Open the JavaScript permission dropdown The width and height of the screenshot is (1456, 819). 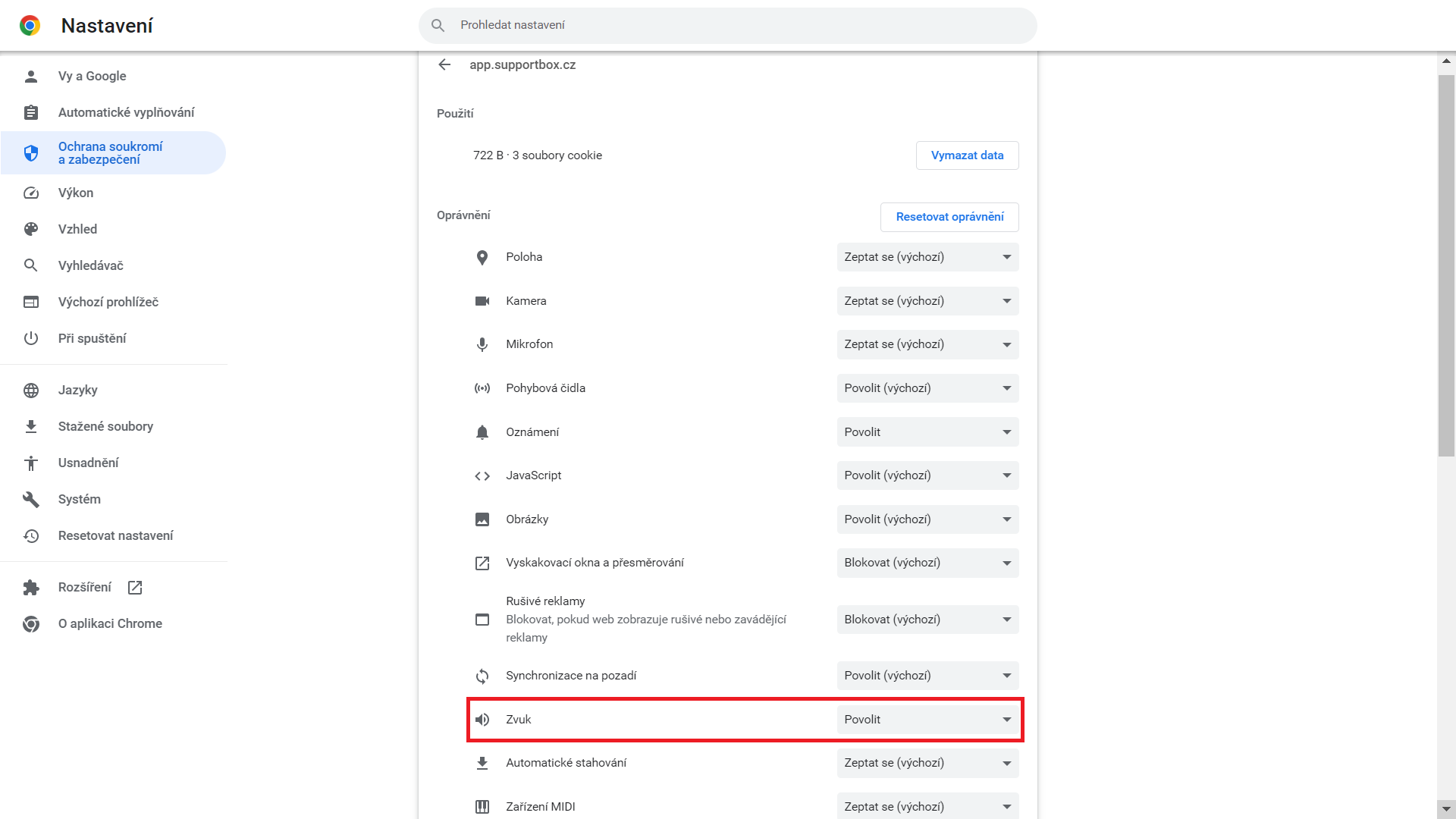click(x=927, y=475)
